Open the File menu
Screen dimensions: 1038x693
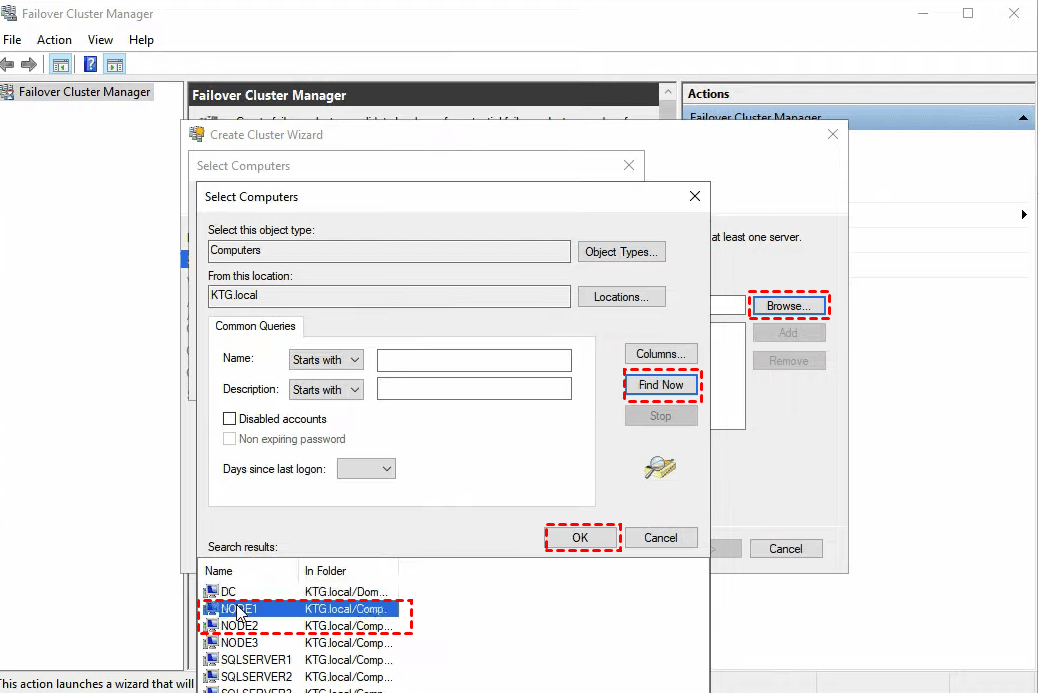pos(12,40)
